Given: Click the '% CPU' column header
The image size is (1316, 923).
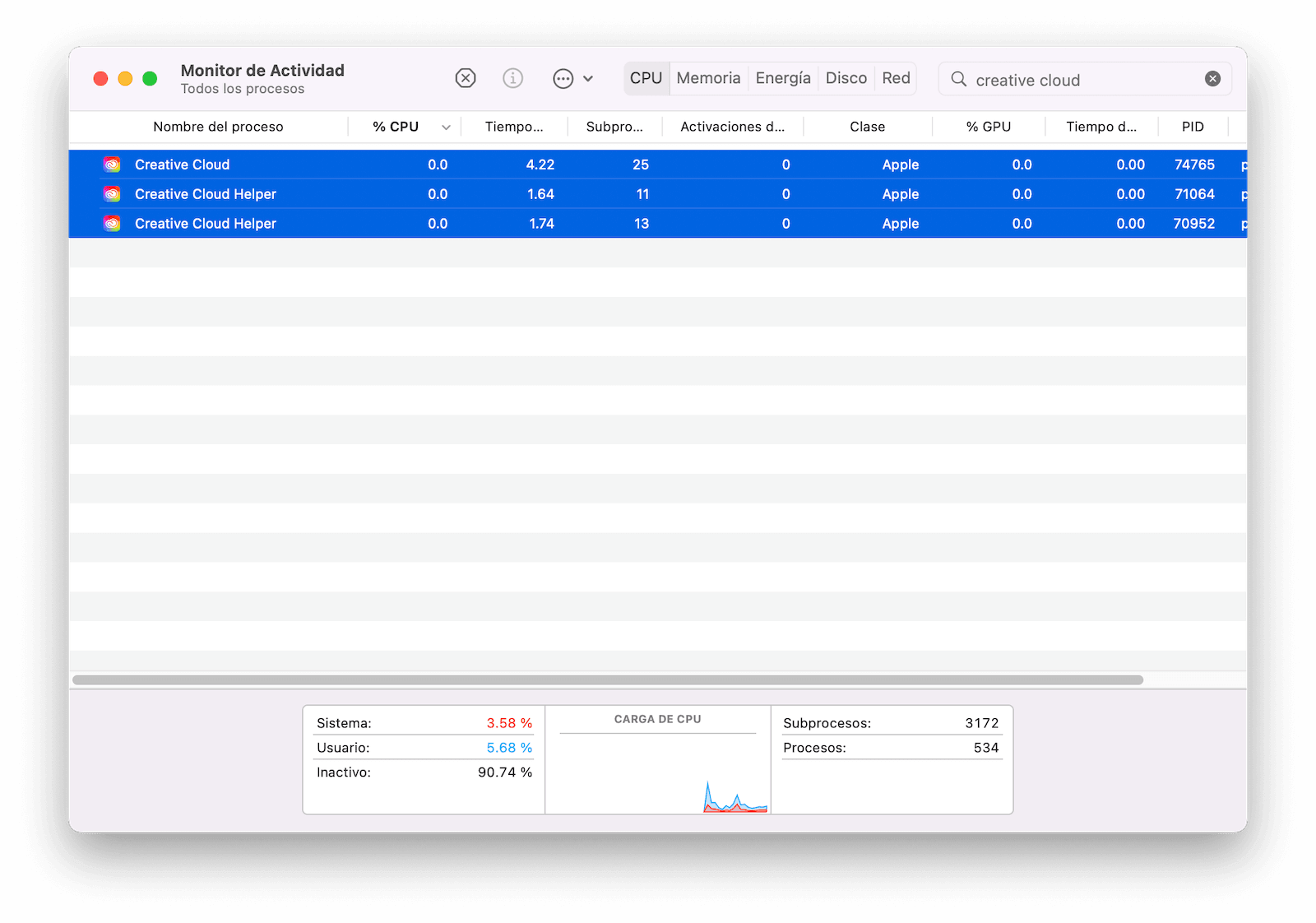Looking at the screenshot, I should tap(396, 127).
